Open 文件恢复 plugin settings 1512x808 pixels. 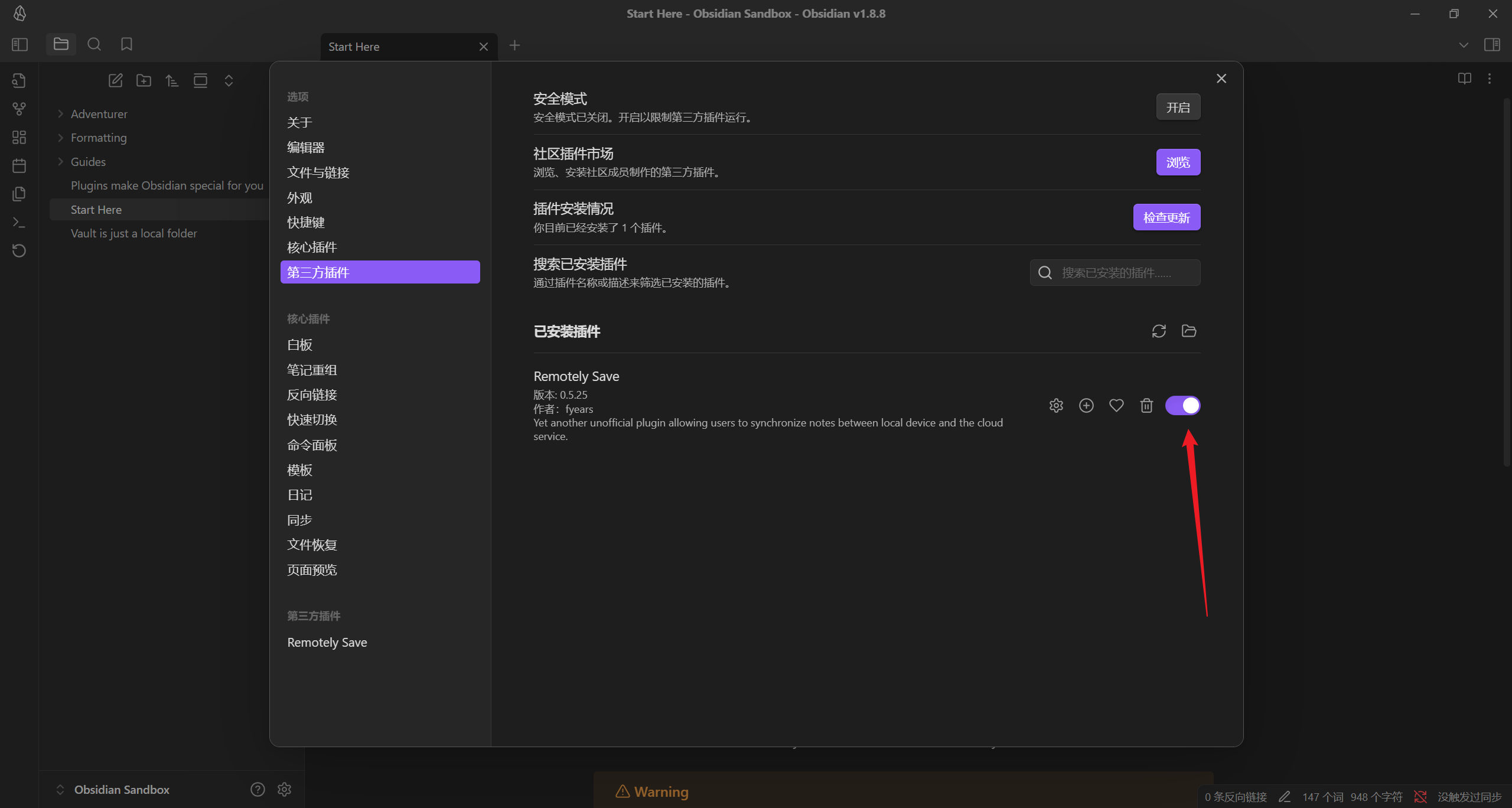pyautogui.click(x=380, y=545)
